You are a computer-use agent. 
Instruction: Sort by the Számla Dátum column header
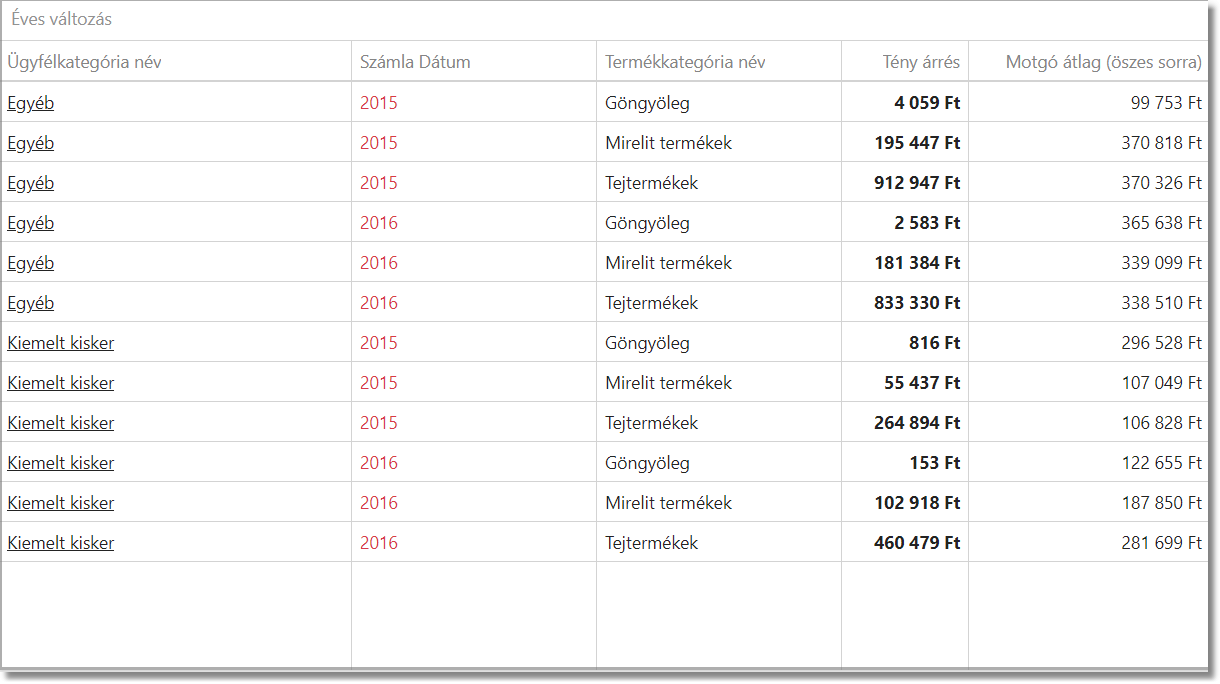[415, 62]
